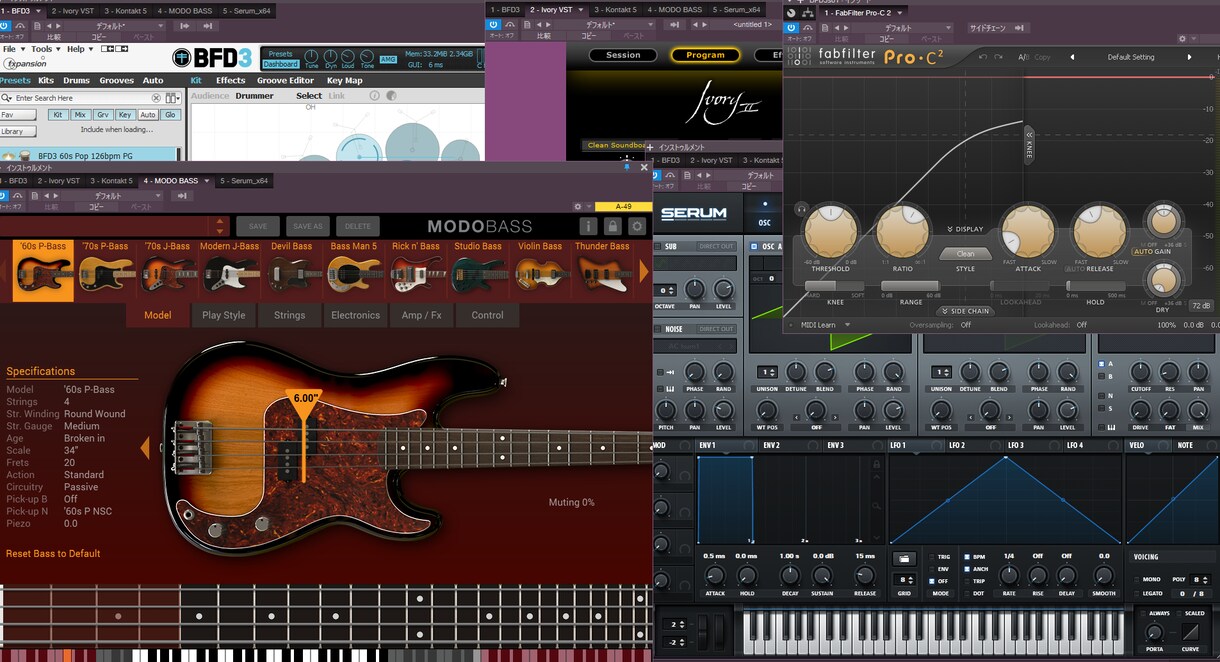
Task: Open Pro-C 2 Clean style selector
Action: [x=965, y=254]
